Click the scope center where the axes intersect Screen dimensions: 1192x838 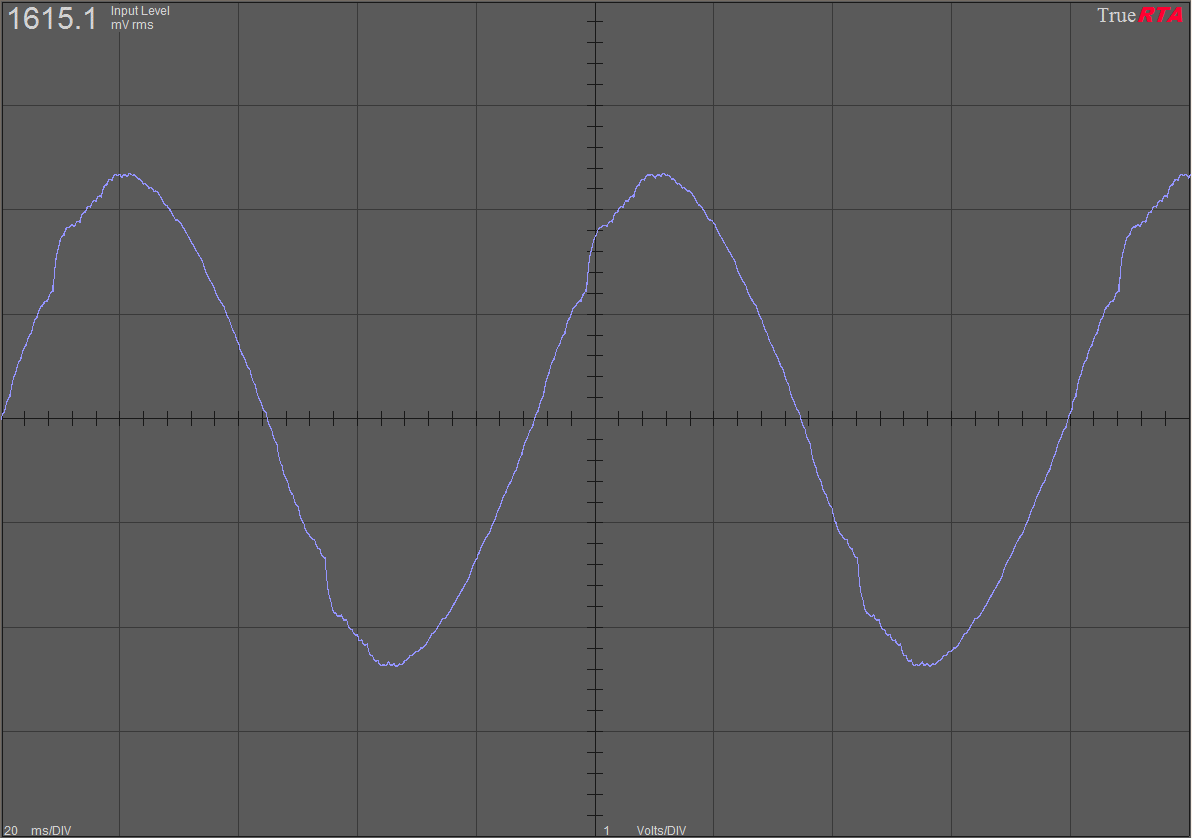(x=596, y=419)
